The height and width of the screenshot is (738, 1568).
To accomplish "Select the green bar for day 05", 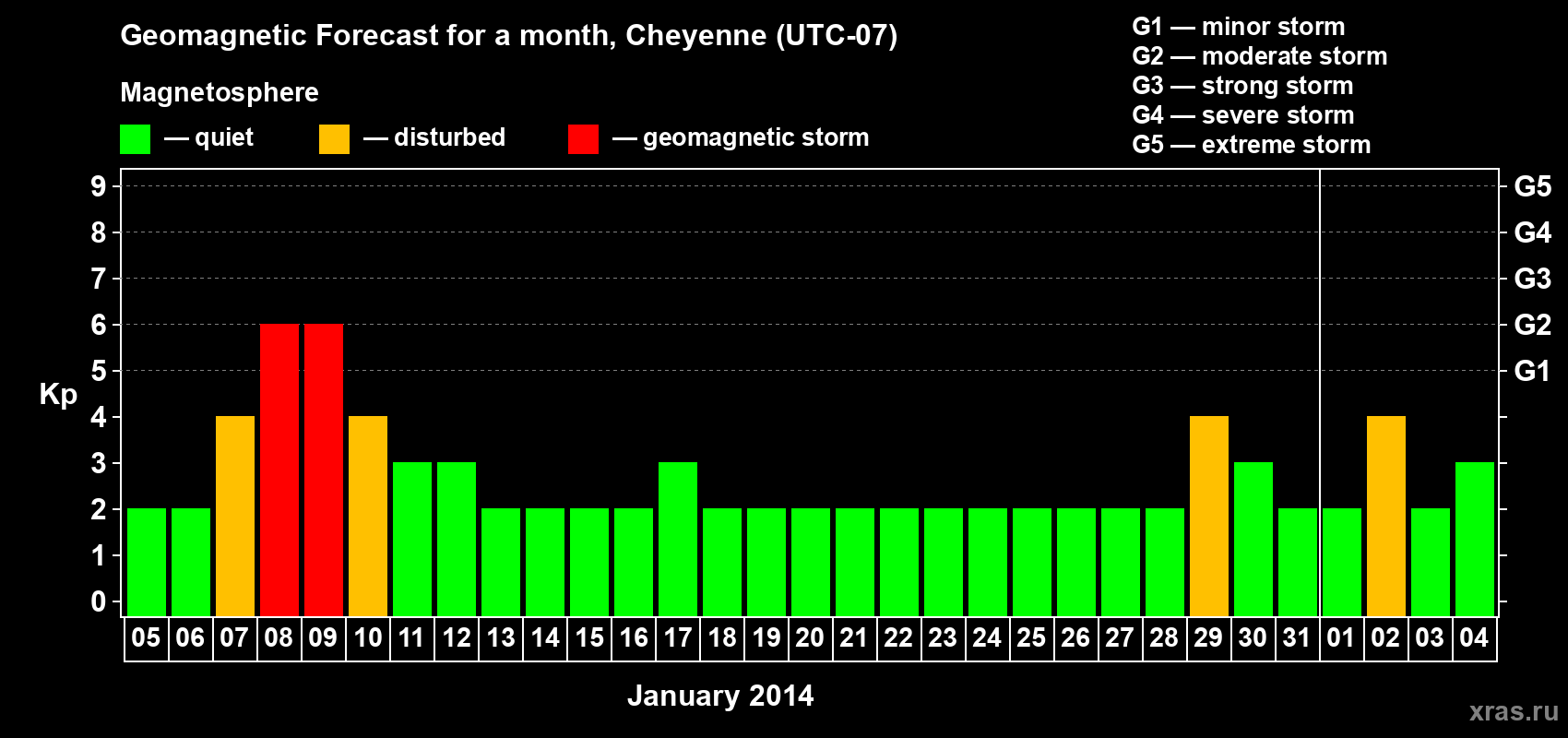I will [147, 562].
